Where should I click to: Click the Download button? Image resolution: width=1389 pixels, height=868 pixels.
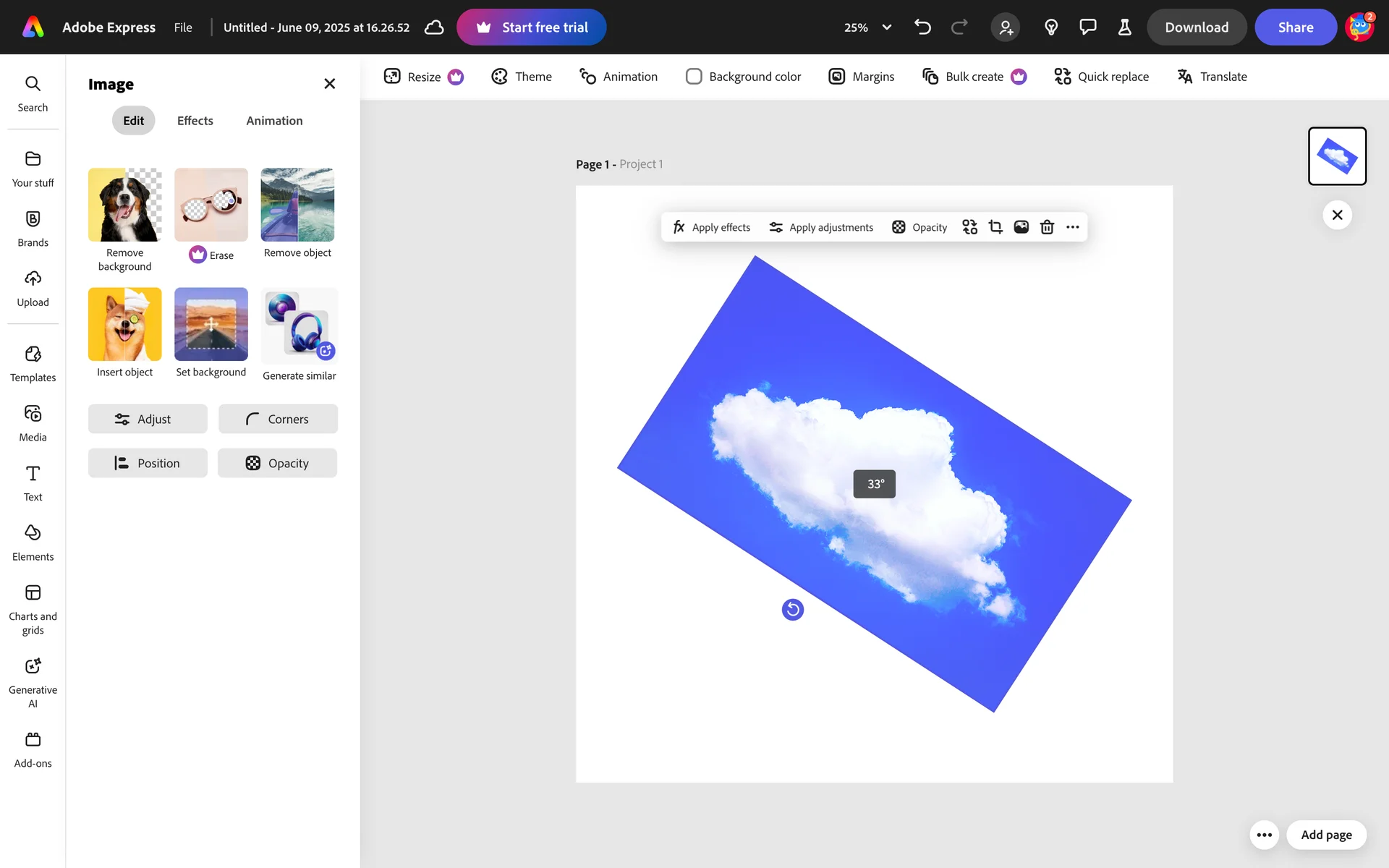[1197, 27]
